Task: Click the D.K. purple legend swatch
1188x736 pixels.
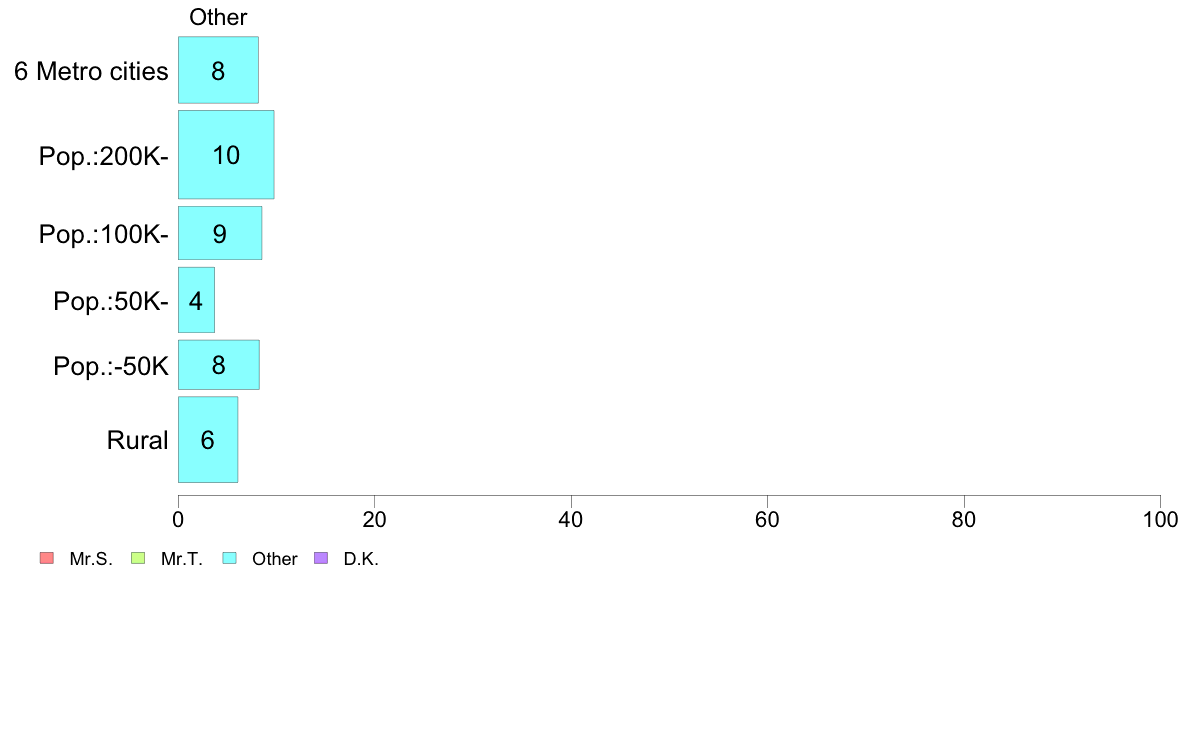Action: (x=321, y=559)
